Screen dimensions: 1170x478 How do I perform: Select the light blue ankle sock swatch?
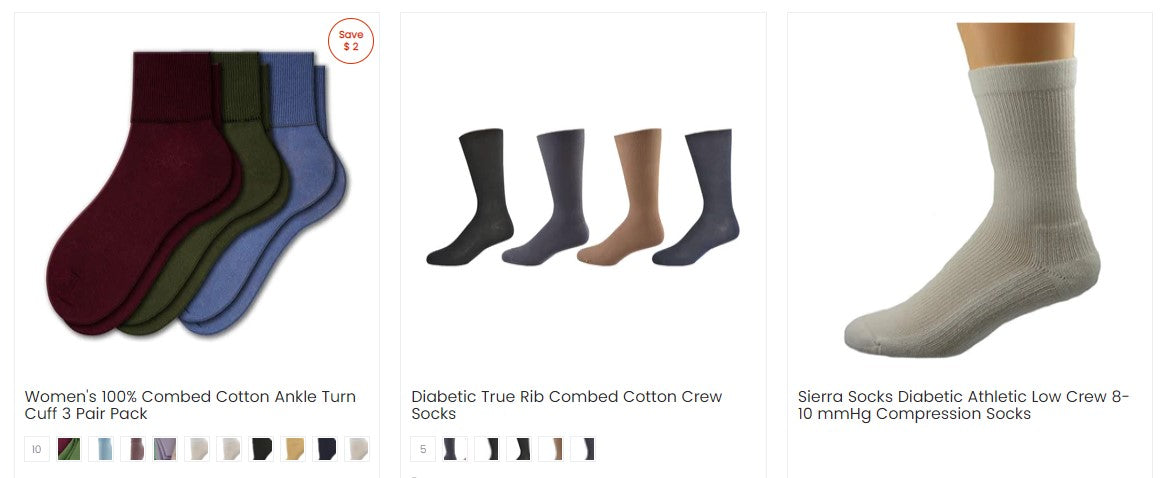point(101,449)
